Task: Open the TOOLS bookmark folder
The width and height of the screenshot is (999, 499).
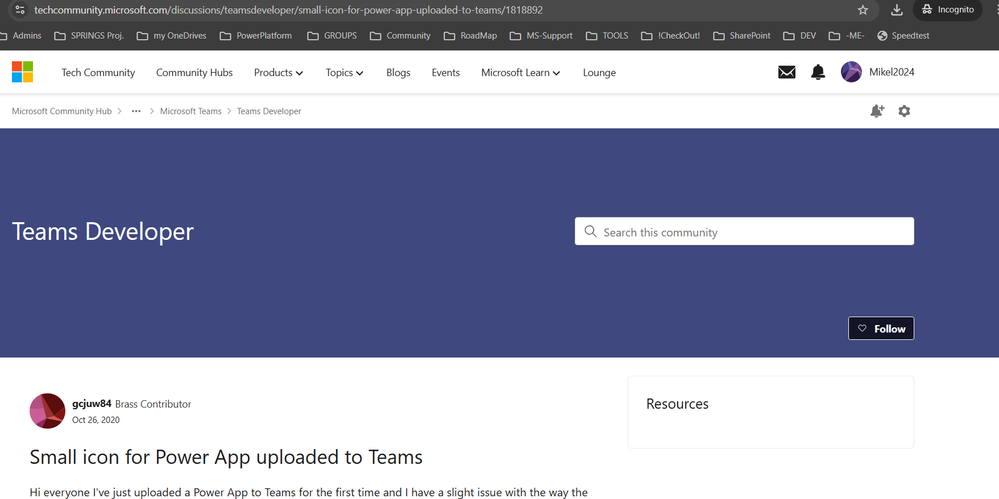Action: click(x=607, y=36)
